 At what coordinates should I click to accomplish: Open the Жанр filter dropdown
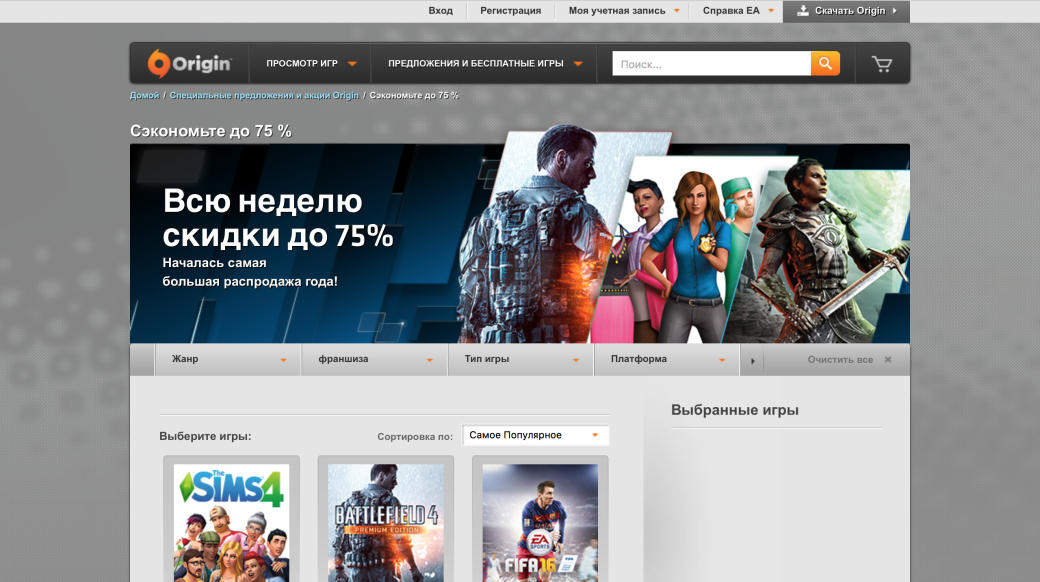tap(228, 360)
